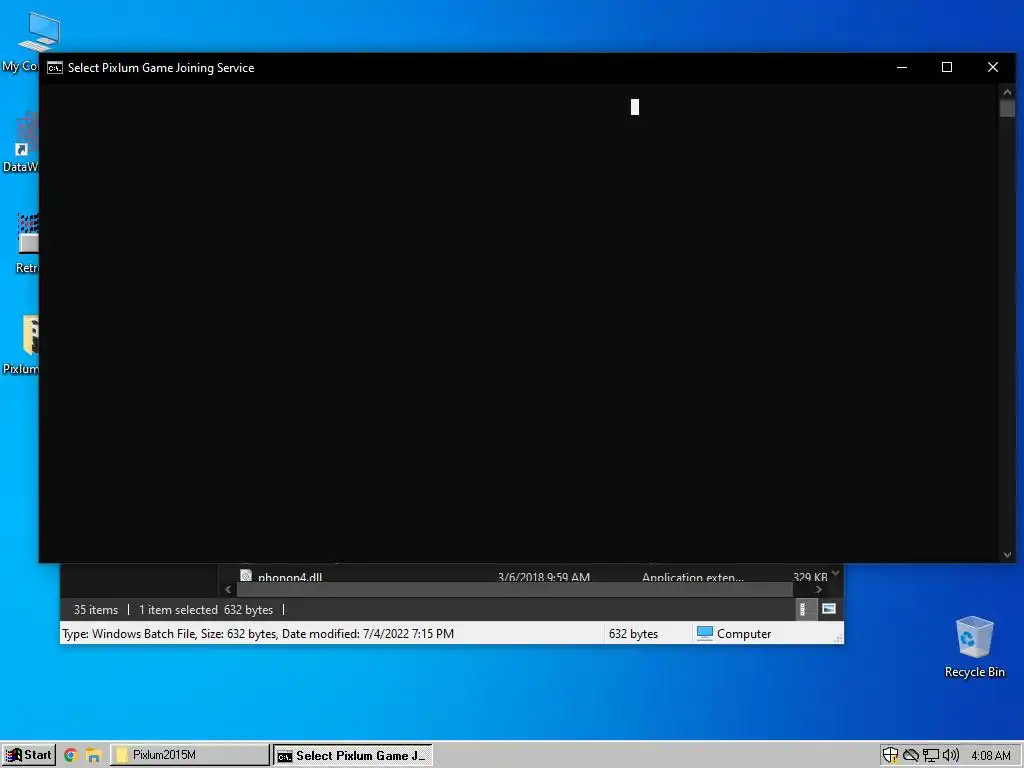Launch Google Chrome from the taskbar

[71, 756]
